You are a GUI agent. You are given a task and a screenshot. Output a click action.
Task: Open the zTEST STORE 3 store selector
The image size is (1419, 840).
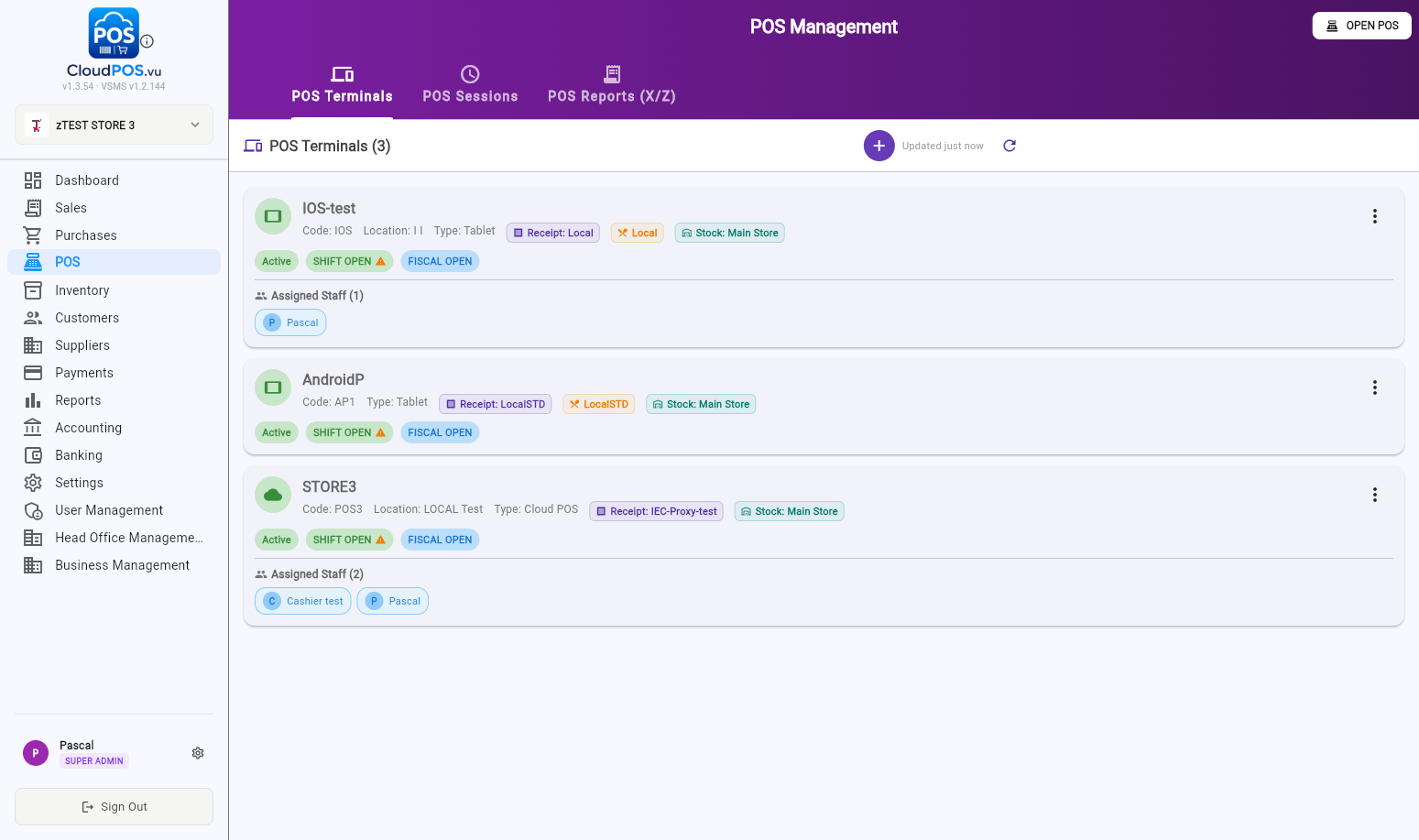[x=114, y=125]
